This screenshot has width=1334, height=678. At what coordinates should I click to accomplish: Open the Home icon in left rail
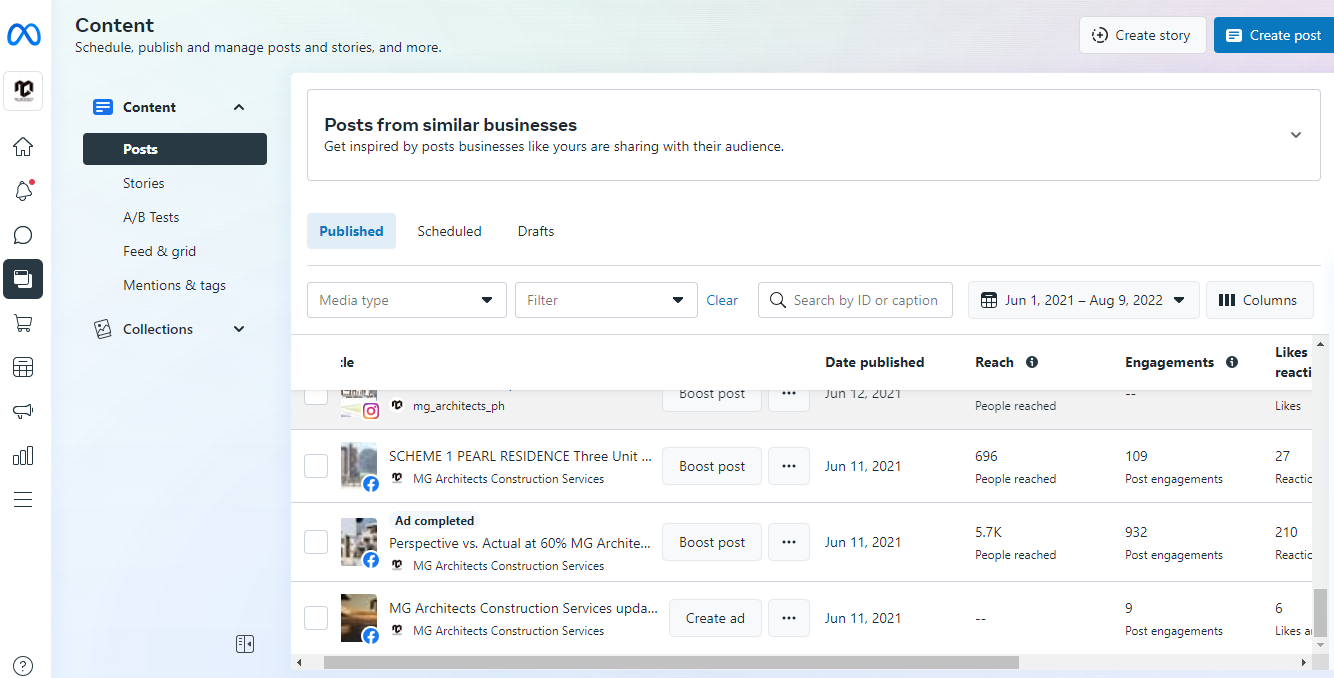click(22, 147)
